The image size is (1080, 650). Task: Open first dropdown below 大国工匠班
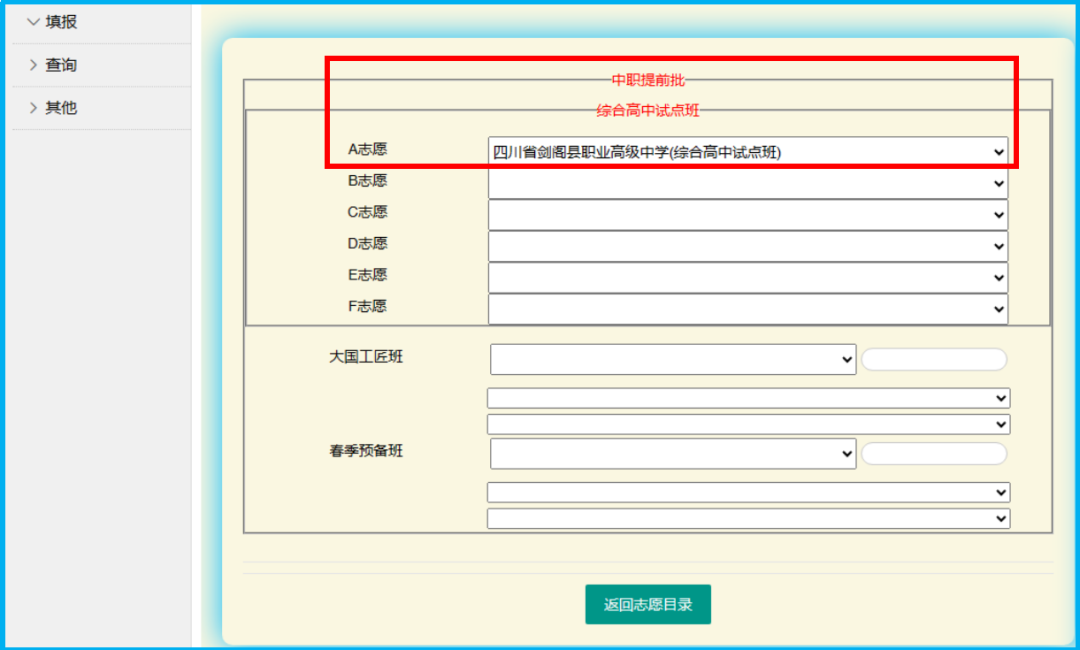747,398
